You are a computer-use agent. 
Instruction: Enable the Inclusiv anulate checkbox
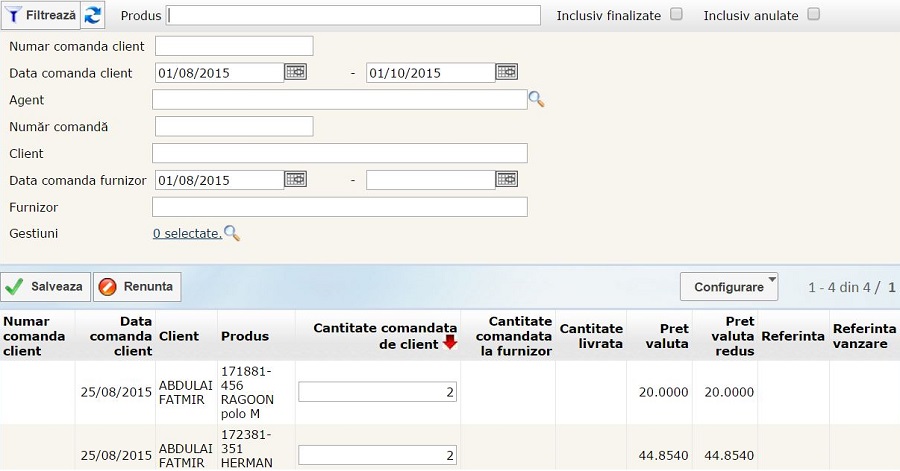coord(813,15)
